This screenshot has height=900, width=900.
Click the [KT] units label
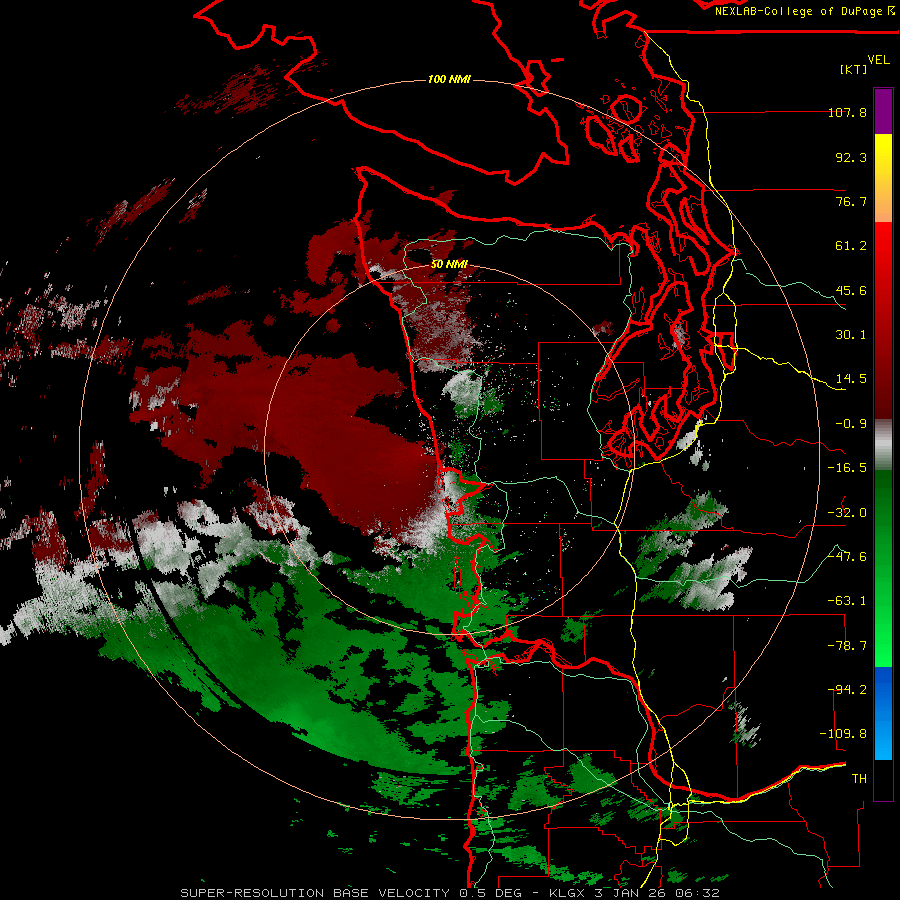pyautogui.click(x=853, y=69)
